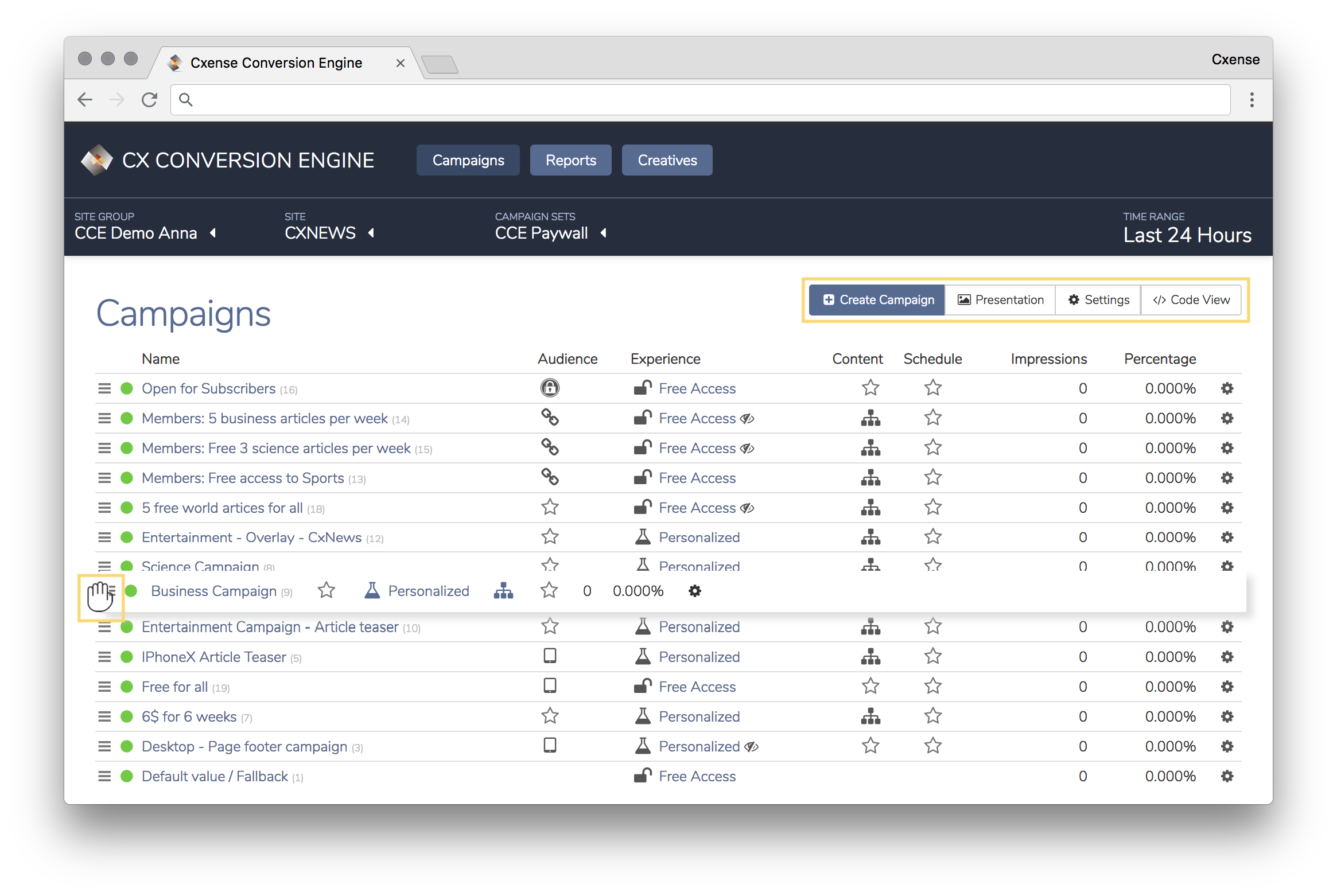Viewport: 1337px width, 896px height.
Task: Open the Default value / Fallback campaign link
Action: [215, 776]
